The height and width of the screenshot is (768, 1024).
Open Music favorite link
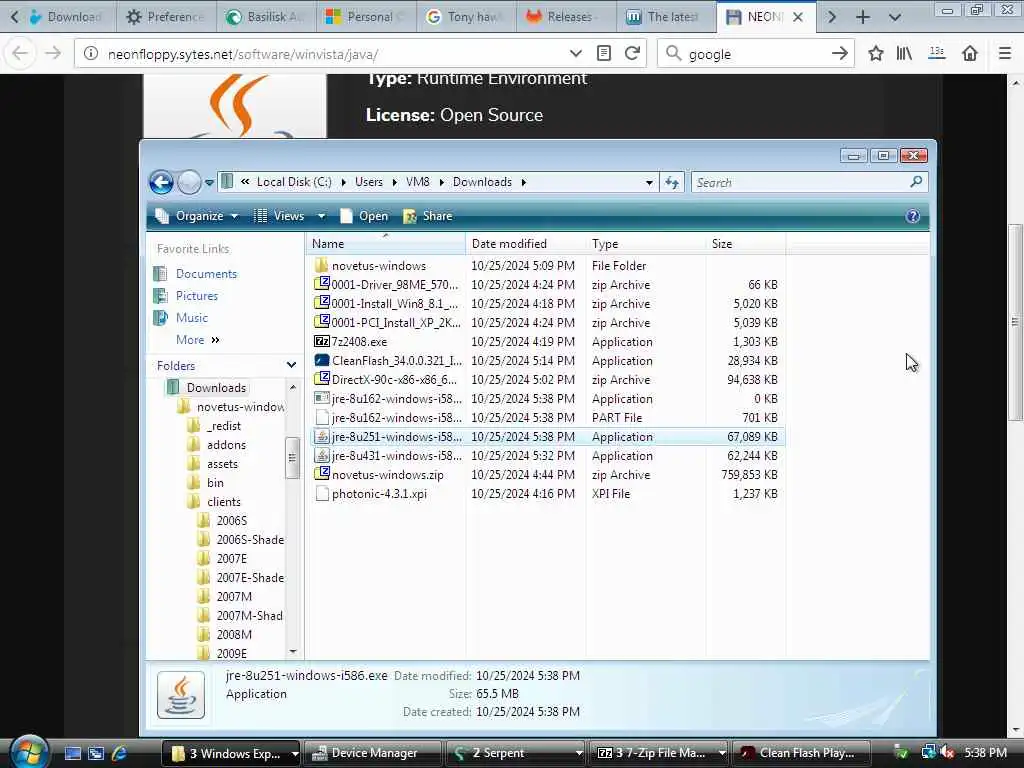tap(191, 318)
